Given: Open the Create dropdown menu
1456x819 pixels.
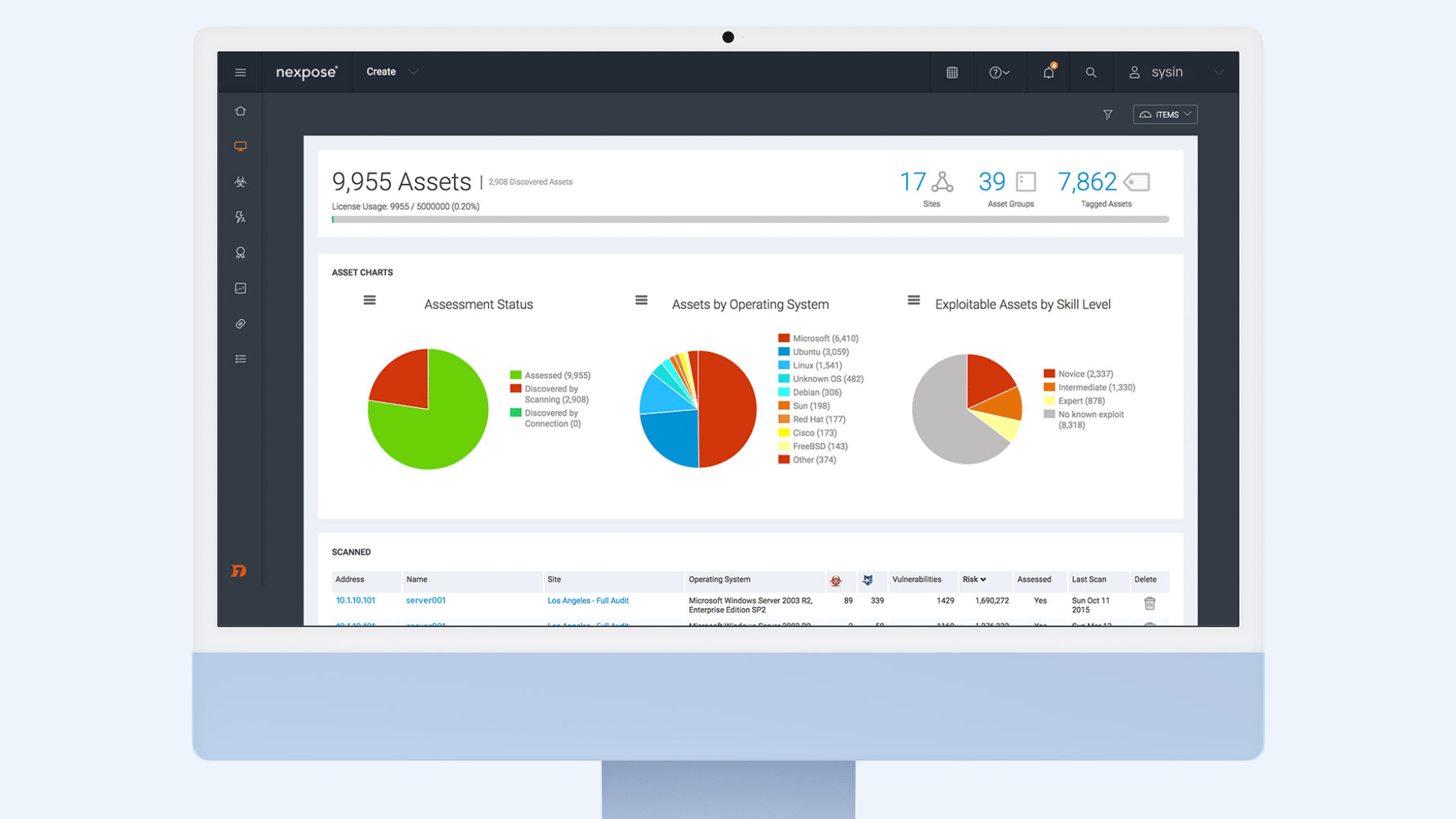Looking at the screenshot, I should click(x=392, y=71).
